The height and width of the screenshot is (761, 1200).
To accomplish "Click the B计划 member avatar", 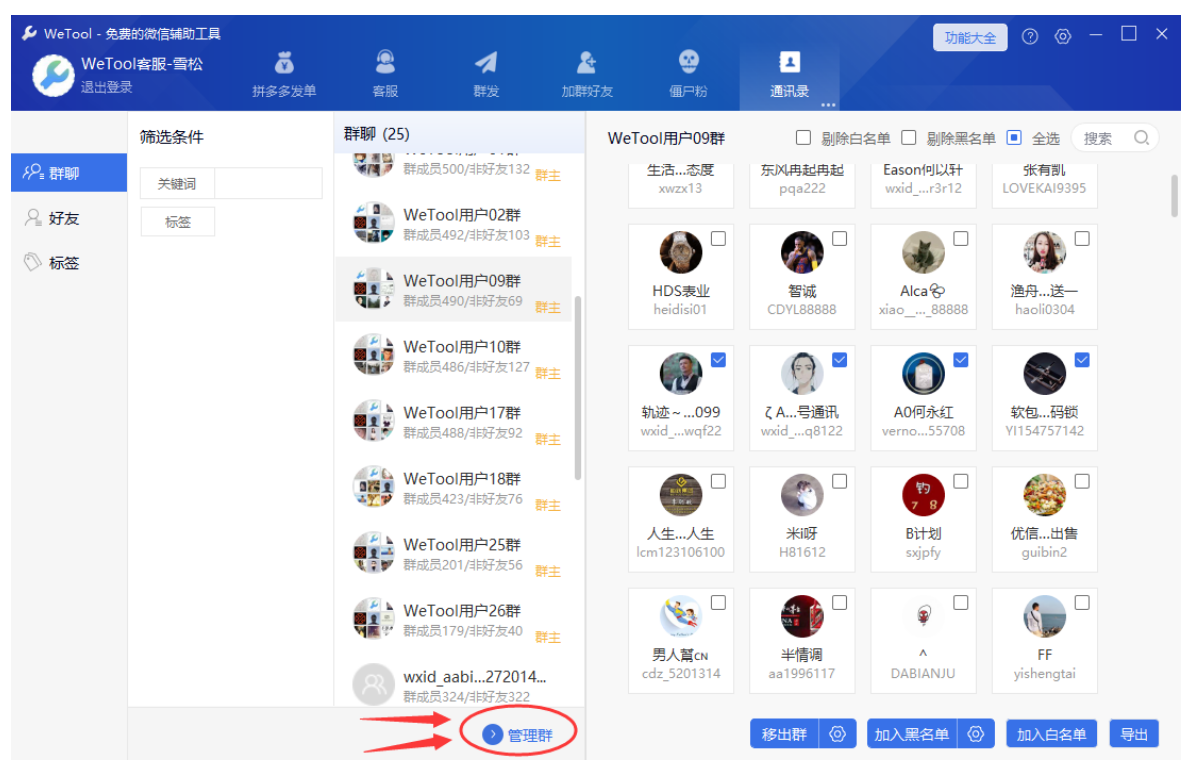I will coord(923,496).
